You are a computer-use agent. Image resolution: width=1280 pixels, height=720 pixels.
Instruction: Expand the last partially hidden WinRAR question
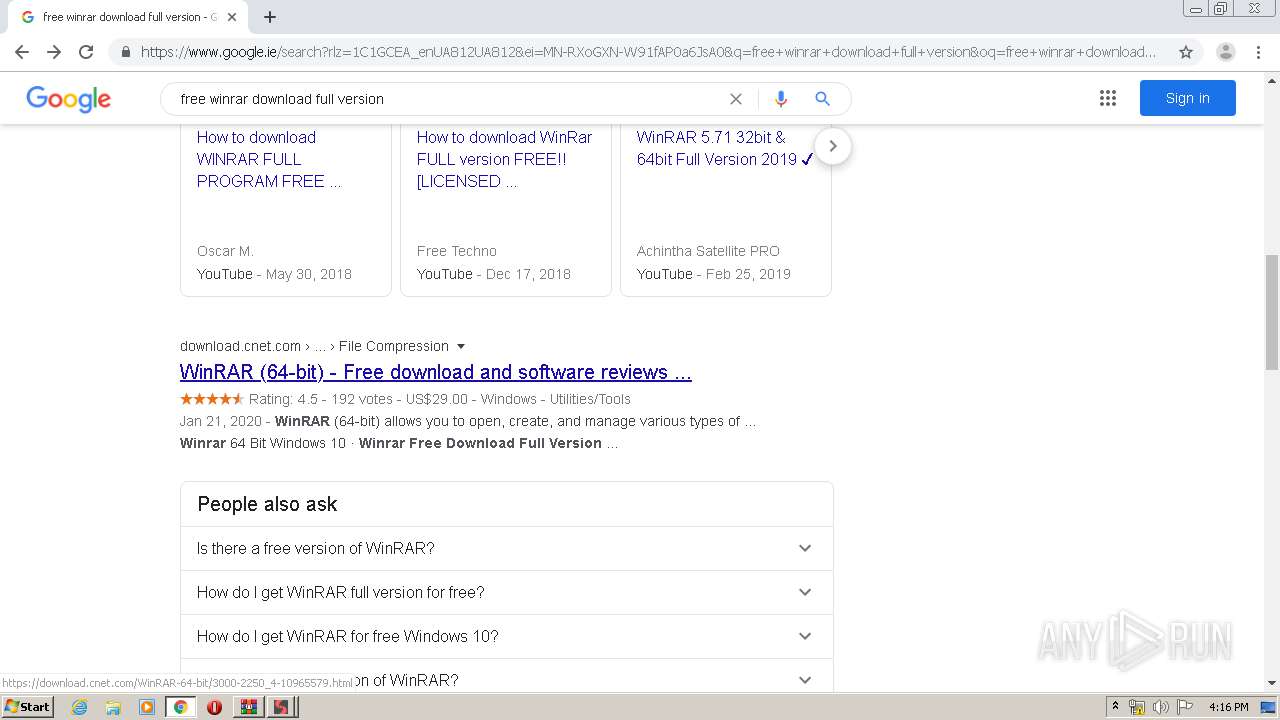tap(507, 678)
